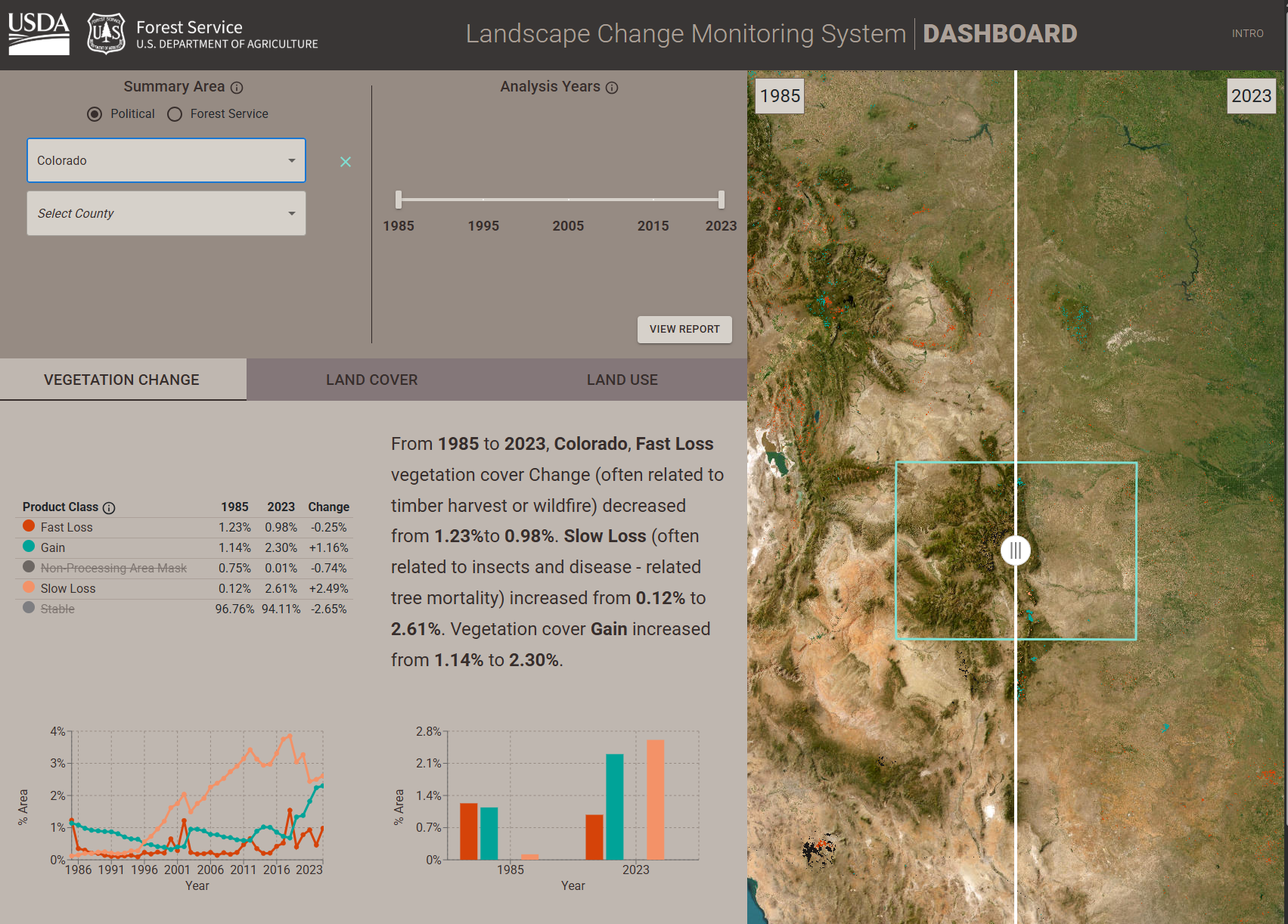Switch to the Land Cover tab
This screenshot has width=1288, height=924.
[x=372, y=379]
